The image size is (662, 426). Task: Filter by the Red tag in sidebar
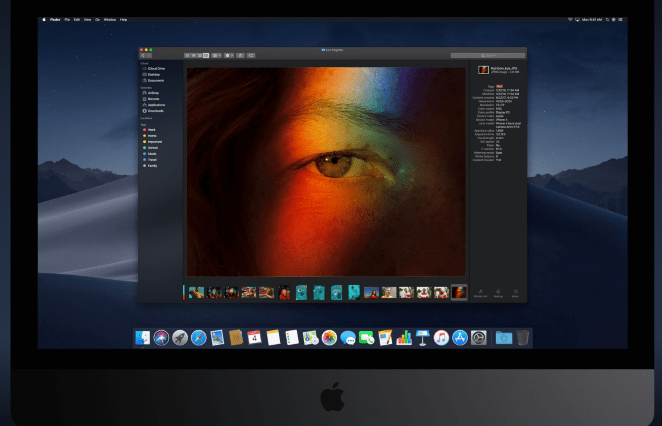pyautogui.click(x=150, y=129)
